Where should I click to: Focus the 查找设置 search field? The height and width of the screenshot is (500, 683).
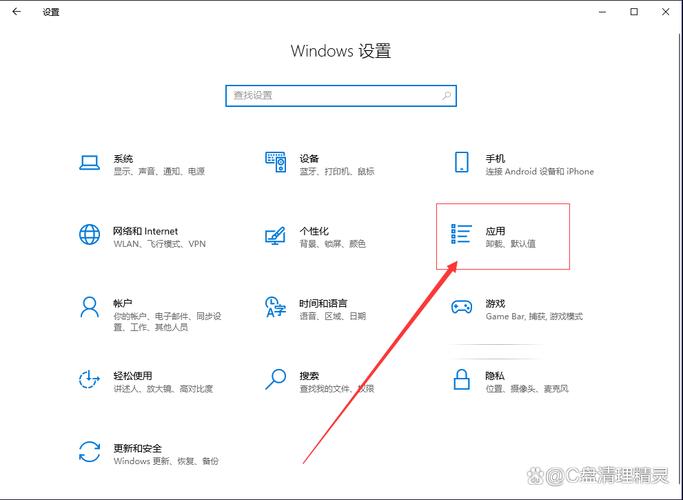coord(341,96)
